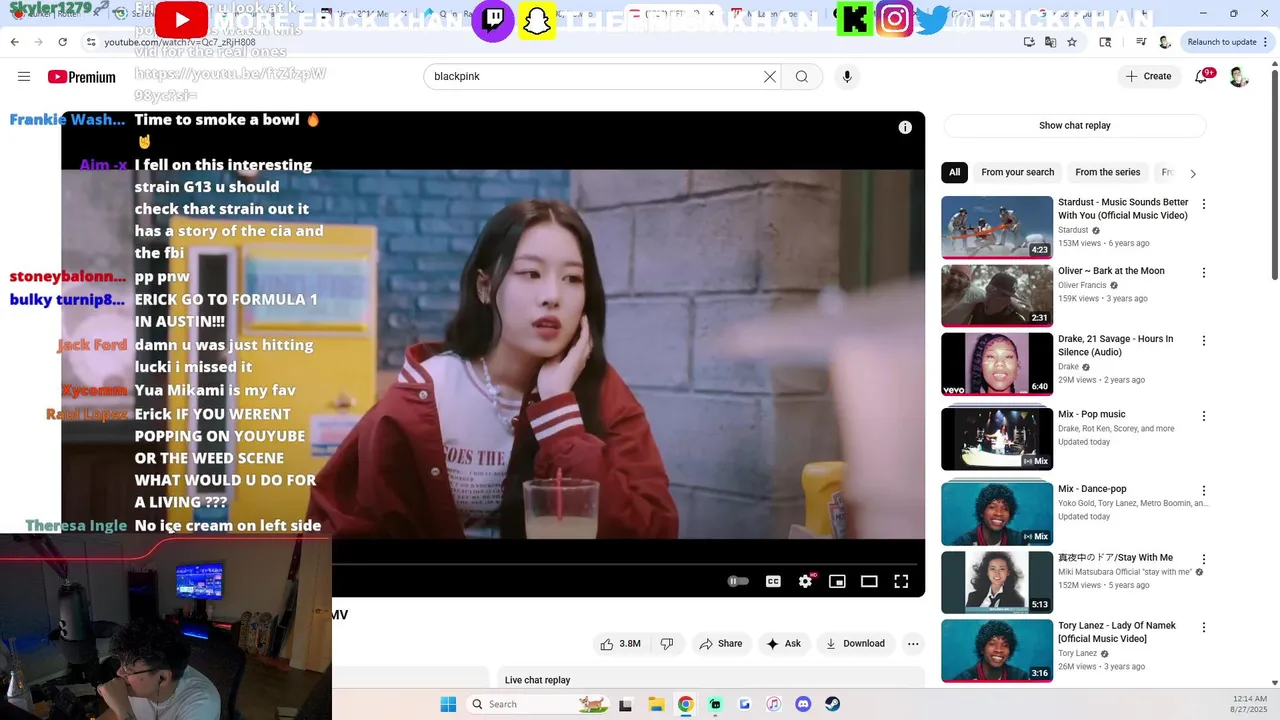Select the From your search chip
This screenshot has height=720, width=1280.
click(x=1017, y=172)
